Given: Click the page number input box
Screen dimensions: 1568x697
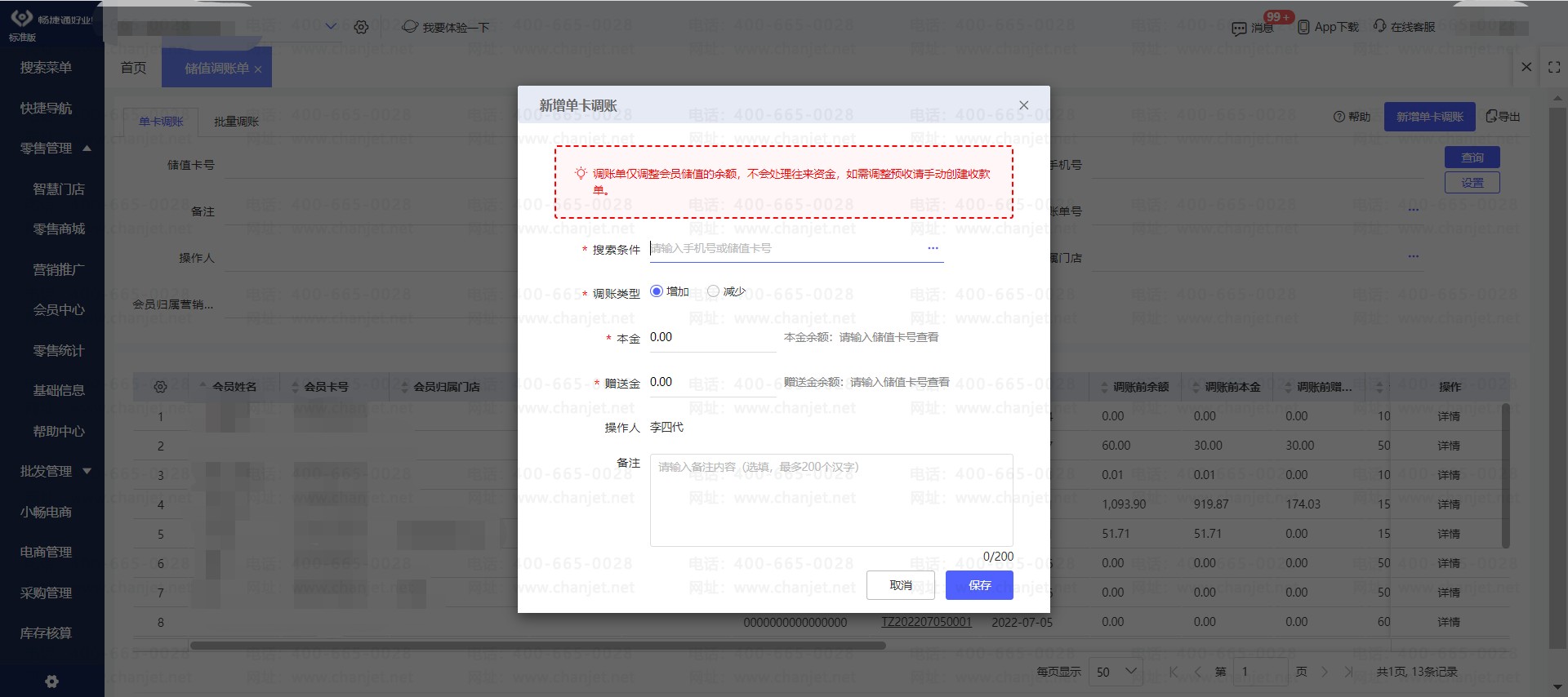Looking at the screenshot, I should (x=1260, y=672).
